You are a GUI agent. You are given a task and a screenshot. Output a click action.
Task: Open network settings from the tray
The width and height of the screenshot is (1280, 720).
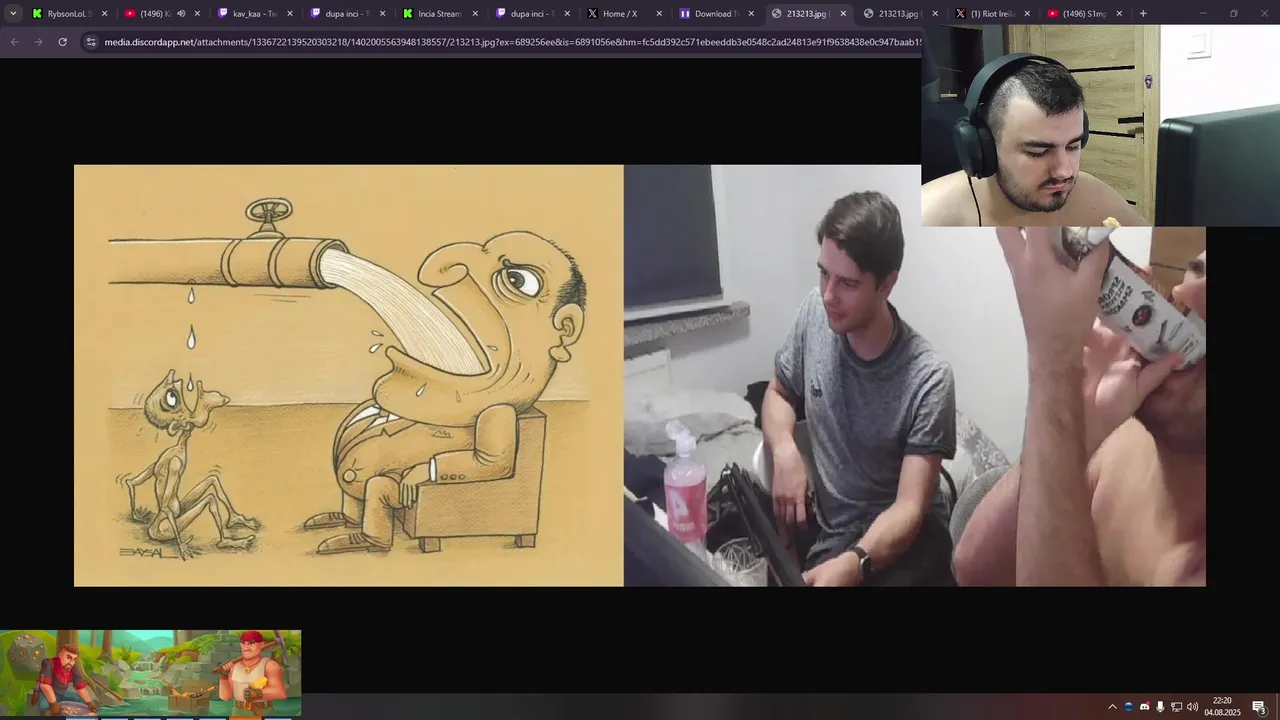click(x=1176, y=707)
